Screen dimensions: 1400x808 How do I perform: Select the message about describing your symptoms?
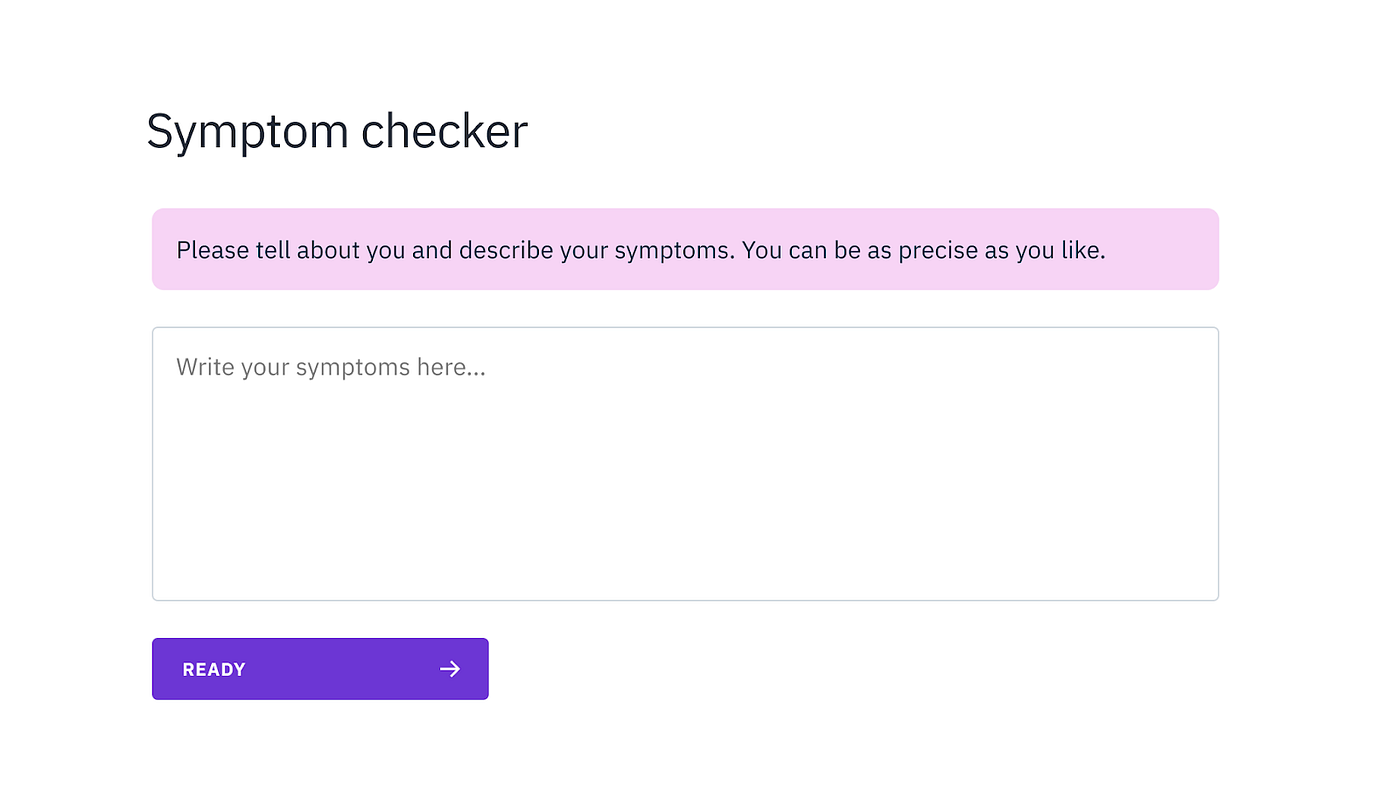[x=640, y=250]
